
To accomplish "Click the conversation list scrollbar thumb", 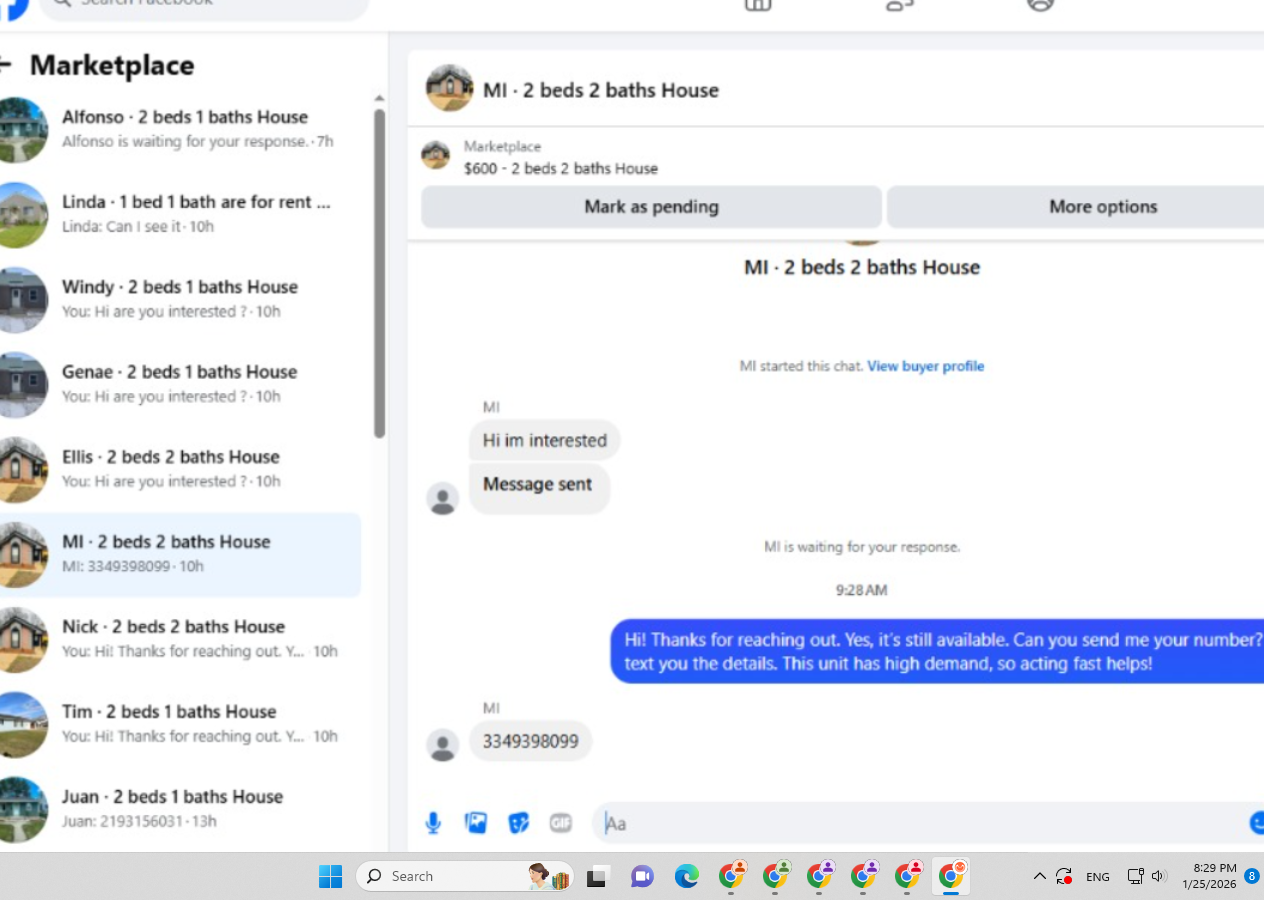I will 379,273.
